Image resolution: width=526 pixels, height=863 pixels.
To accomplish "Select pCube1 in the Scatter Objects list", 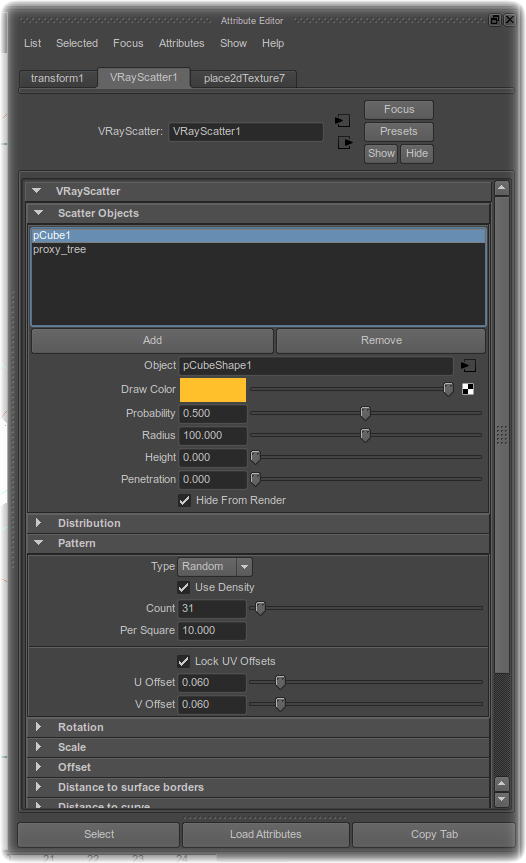I will 259,236.
